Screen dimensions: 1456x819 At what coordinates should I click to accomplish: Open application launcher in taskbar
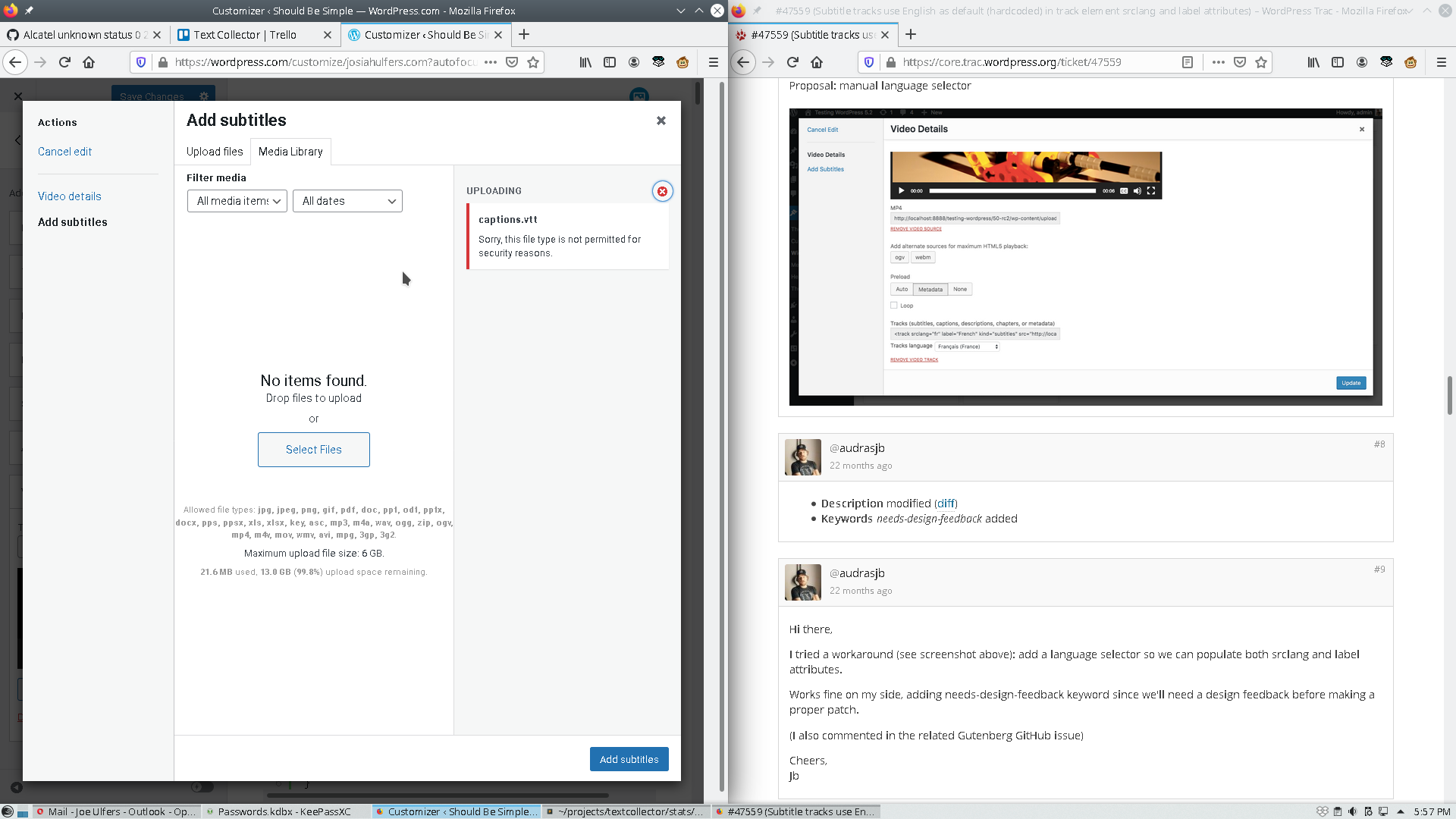[8, 811]
